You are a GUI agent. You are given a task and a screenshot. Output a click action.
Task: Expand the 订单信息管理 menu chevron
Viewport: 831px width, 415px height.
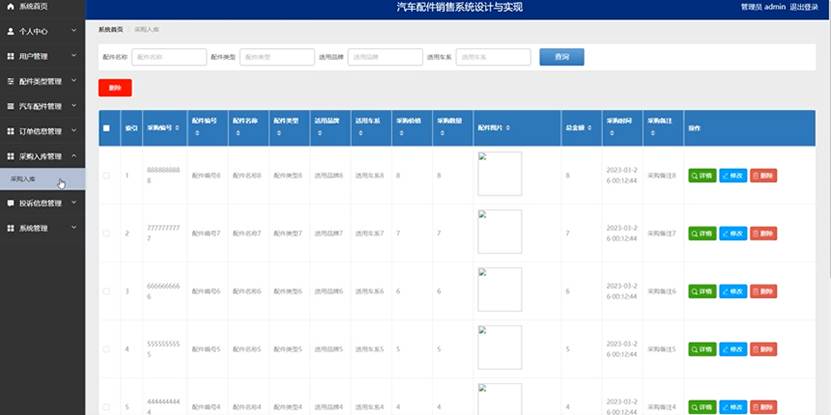74,130
